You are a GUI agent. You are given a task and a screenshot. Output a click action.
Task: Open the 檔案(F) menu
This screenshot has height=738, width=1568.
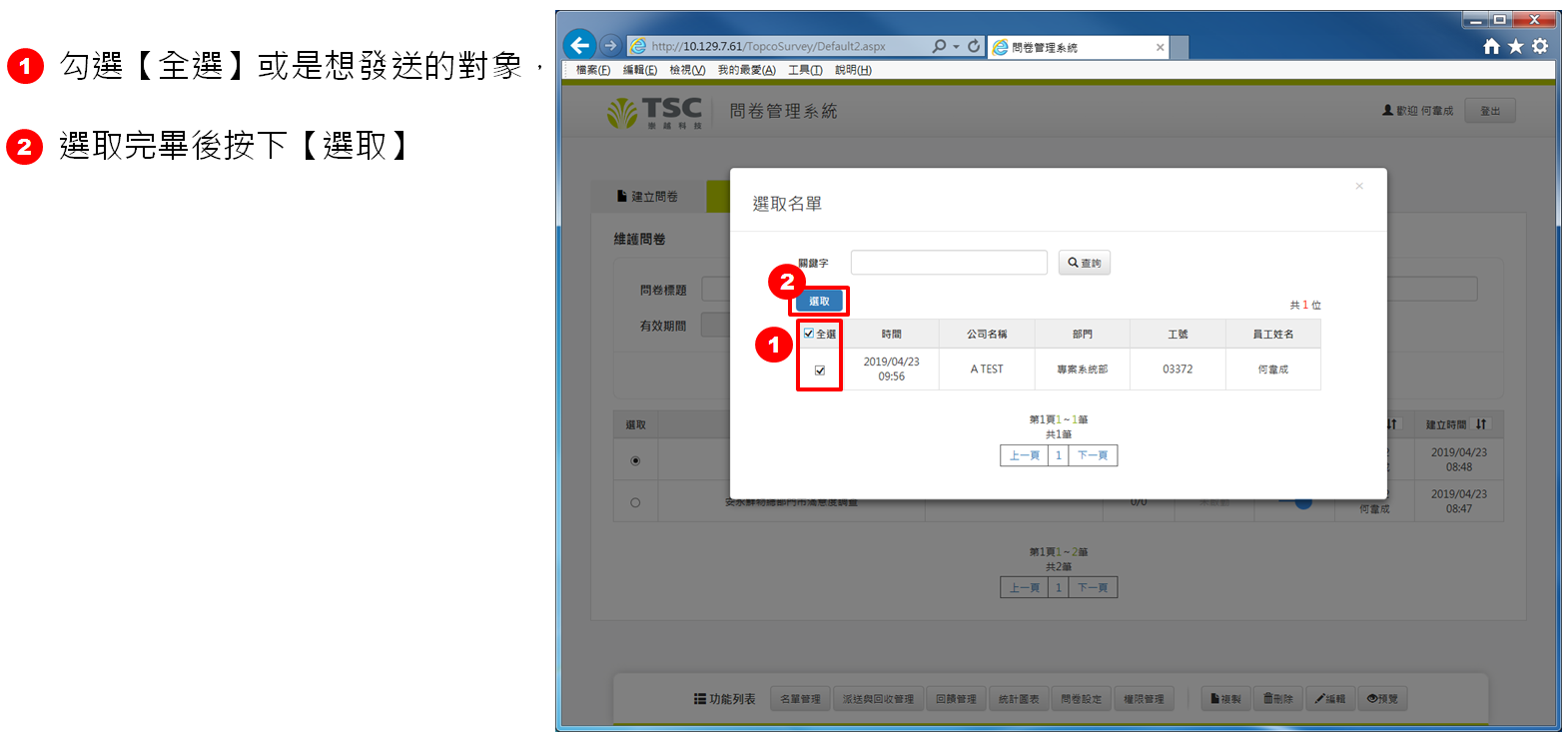coord(592,70)
